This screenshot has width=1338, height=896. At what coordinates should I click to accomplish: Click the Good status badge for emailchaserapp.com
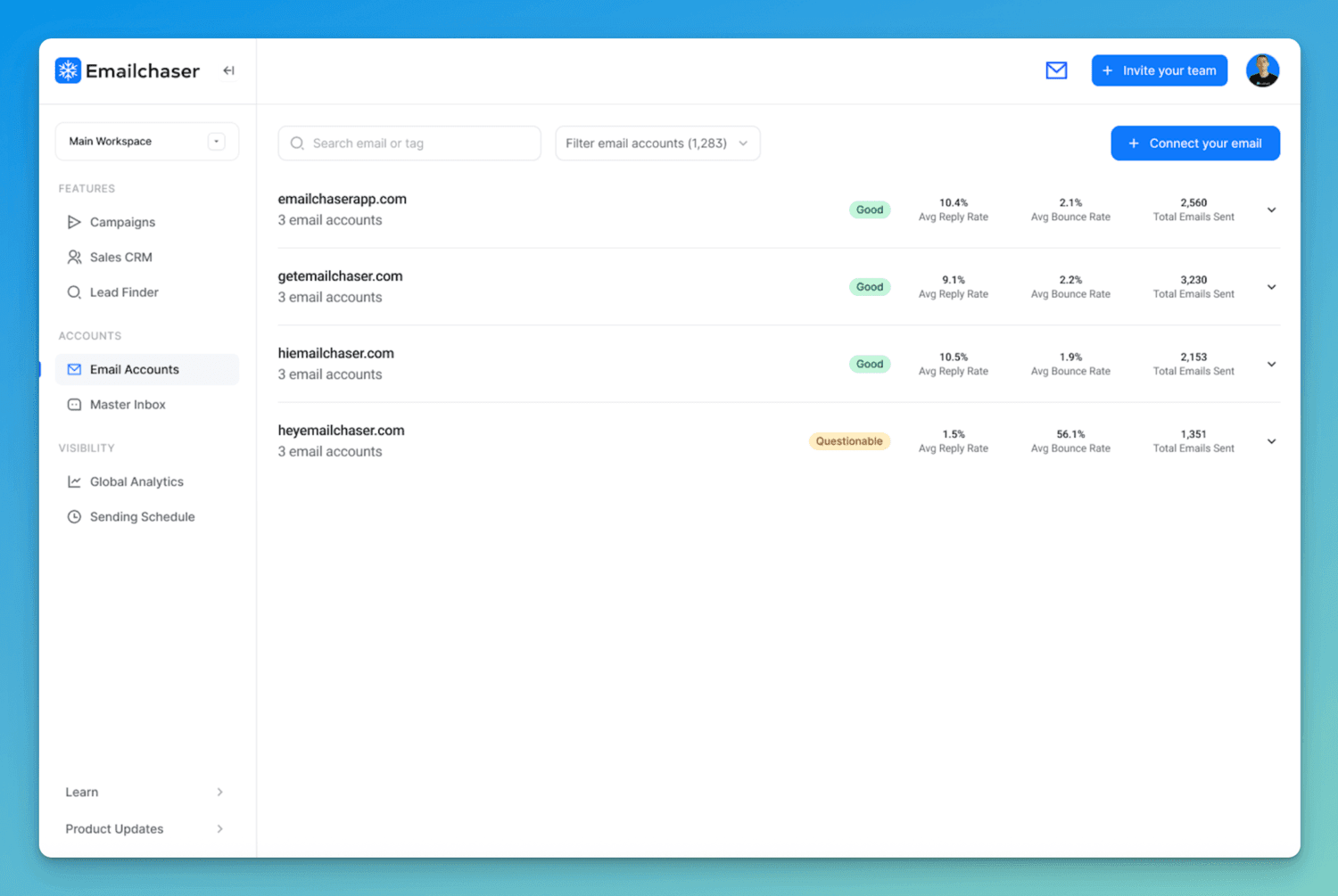(x=869, y=210)
